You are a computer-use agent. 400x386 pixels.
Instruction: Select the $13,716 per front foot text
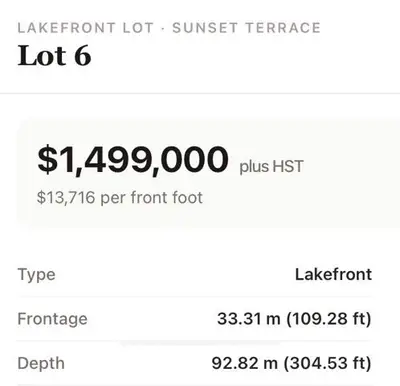tap(120, 197)
